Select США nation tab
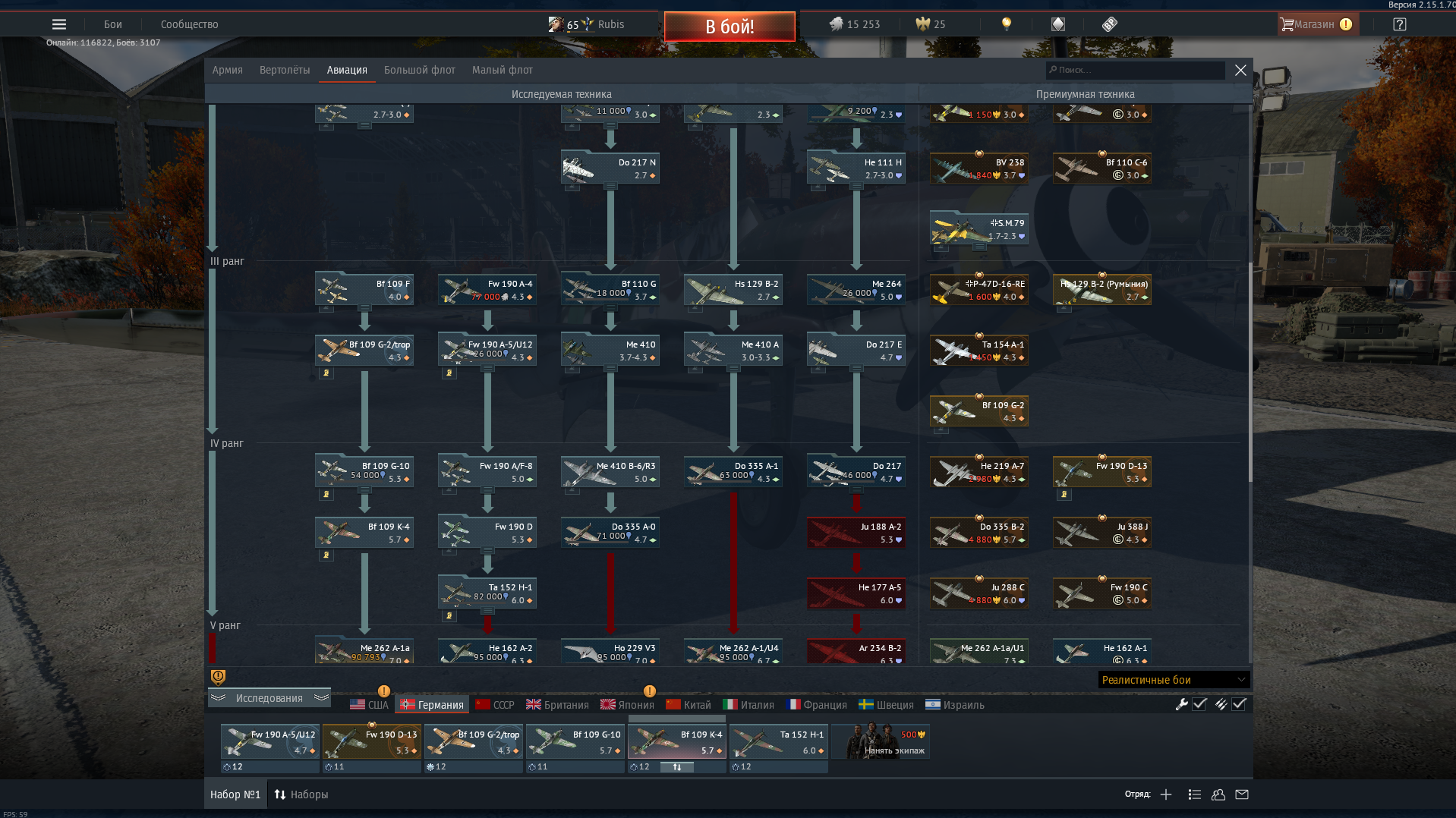 pyautogui.click(x=369, y=705)
